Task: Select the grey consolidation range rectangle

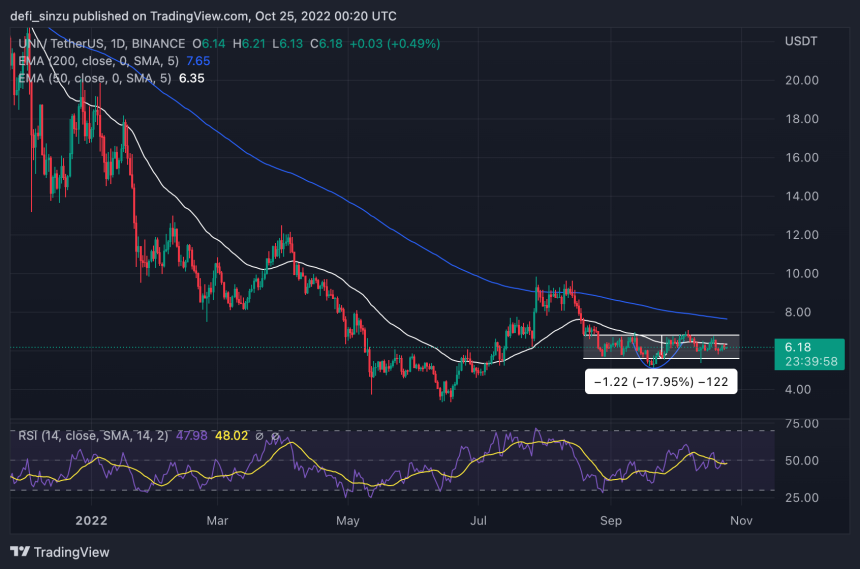Action: pyautogui.click(x=661, y=347)
